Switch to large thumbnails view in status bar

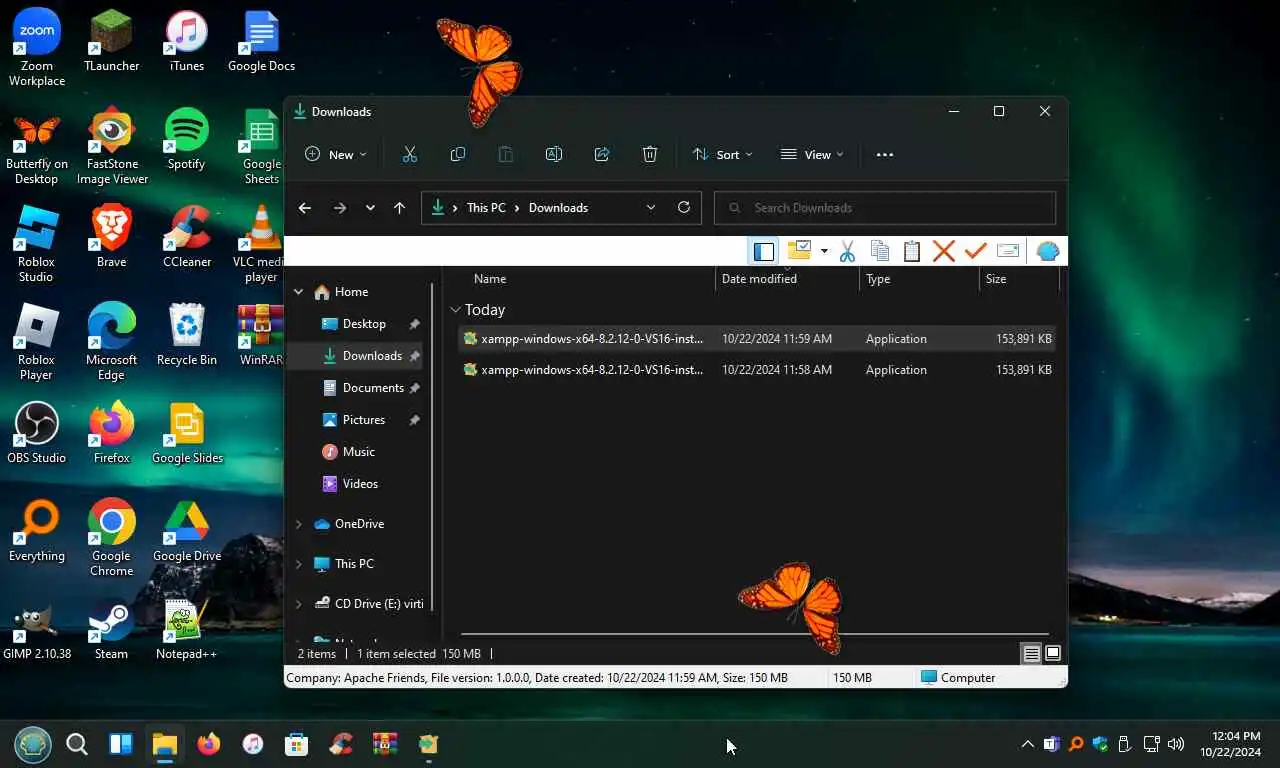[x=1053, y=654]
